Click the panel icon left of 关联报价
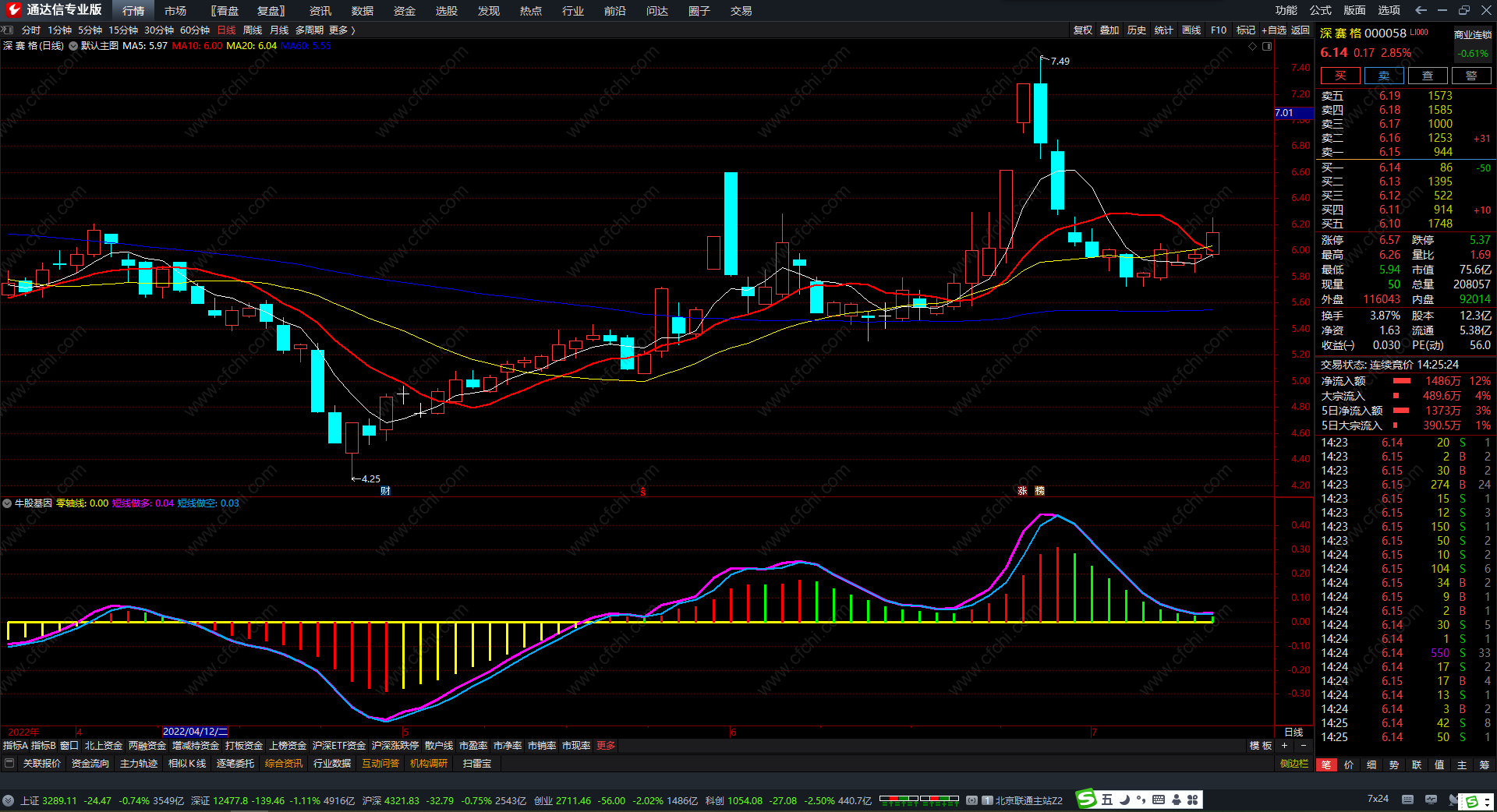Image resolution: width=1497 pixels, height=812 pixels. 9,764
